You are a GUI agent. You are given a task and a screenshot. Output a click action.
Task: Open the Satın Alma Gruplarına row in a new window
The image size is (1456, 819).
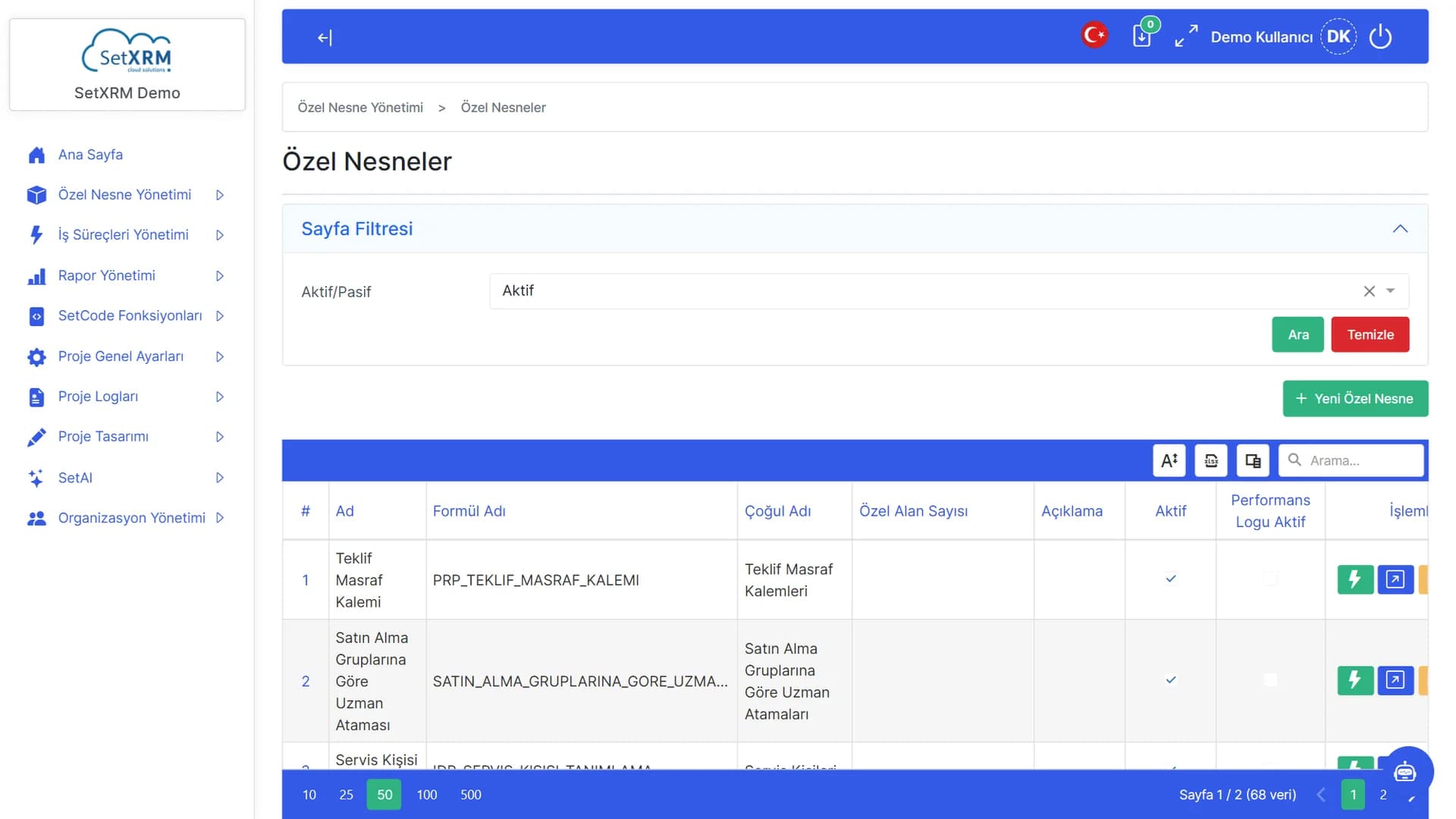click(x=1395, y=680)
